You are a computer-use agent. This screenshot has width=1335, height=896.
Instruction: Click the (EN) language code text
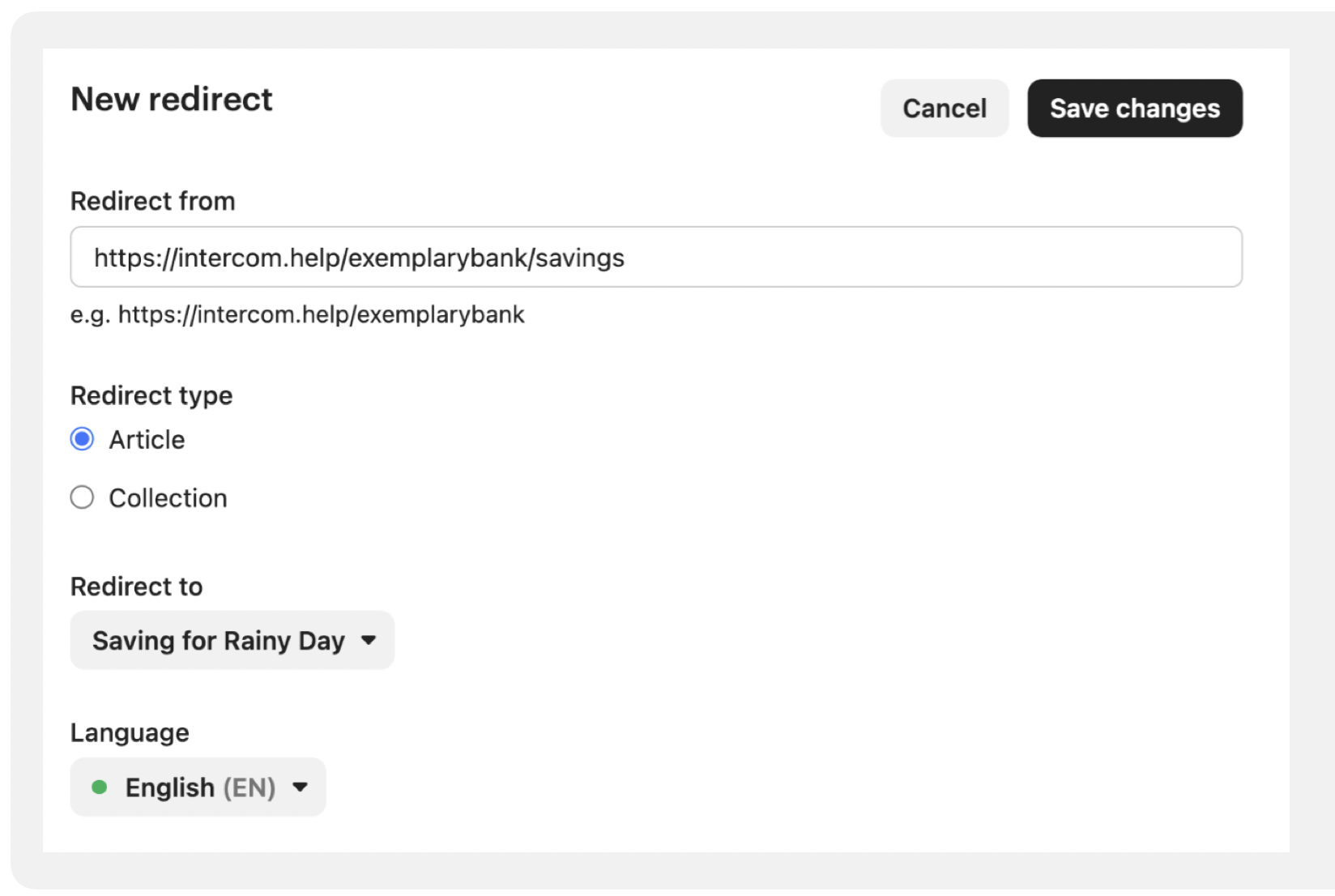[x=250, y=787]
